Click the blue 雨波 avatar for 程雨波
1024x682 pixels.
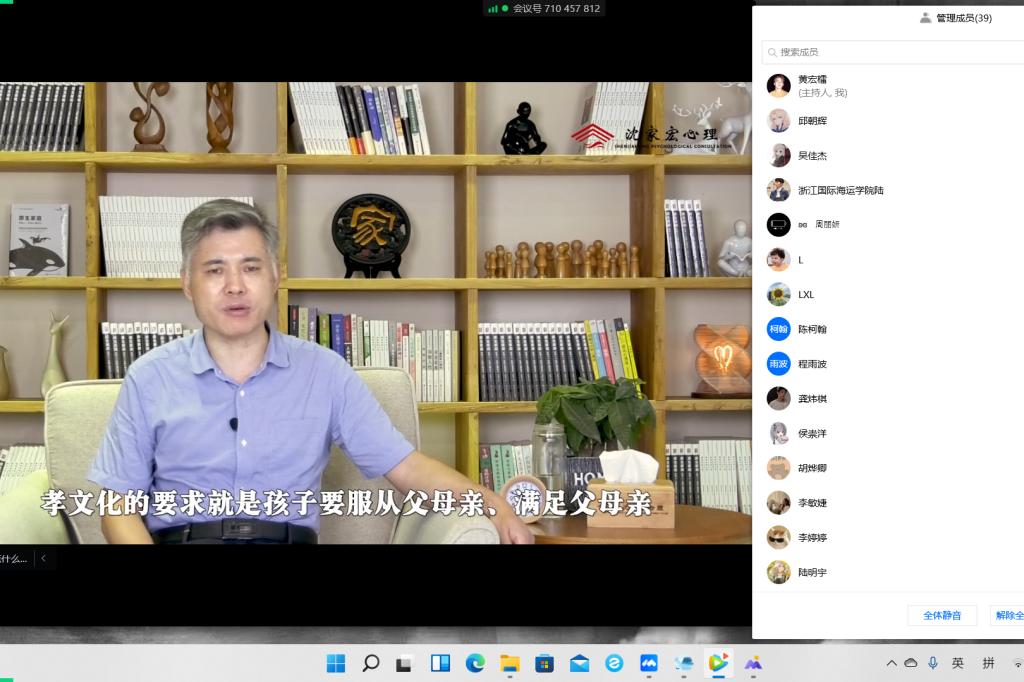tap(778, 364)
